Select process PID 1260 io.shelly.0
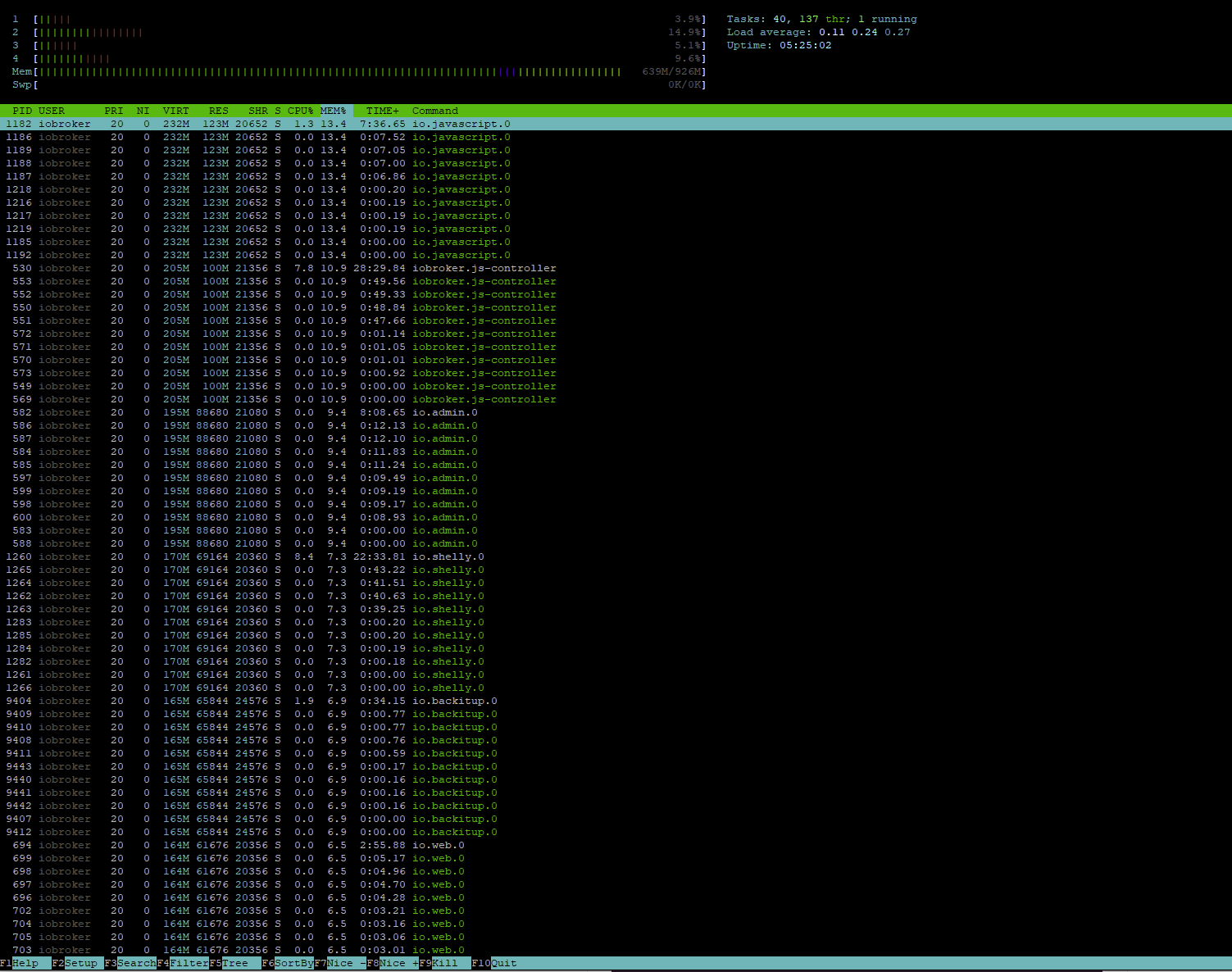1232x972 pixels. (616, 556)
